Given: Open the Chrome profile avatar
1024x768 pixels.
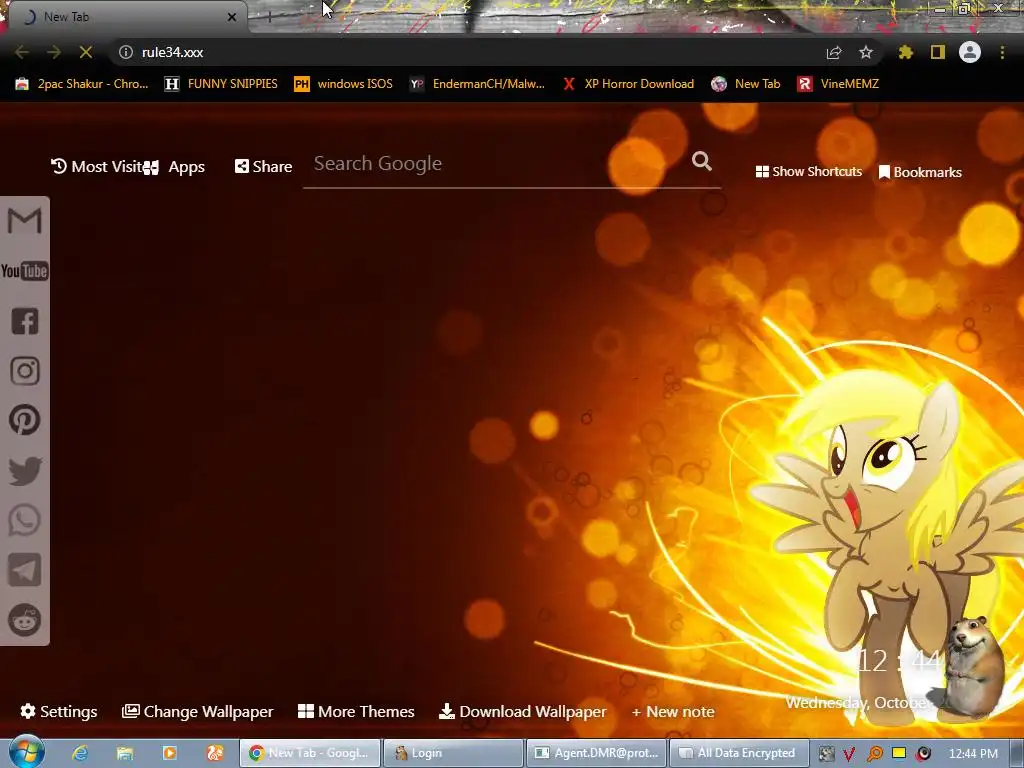Looking at the screenshot, I should pyautogui.click(x=970, y=52).
